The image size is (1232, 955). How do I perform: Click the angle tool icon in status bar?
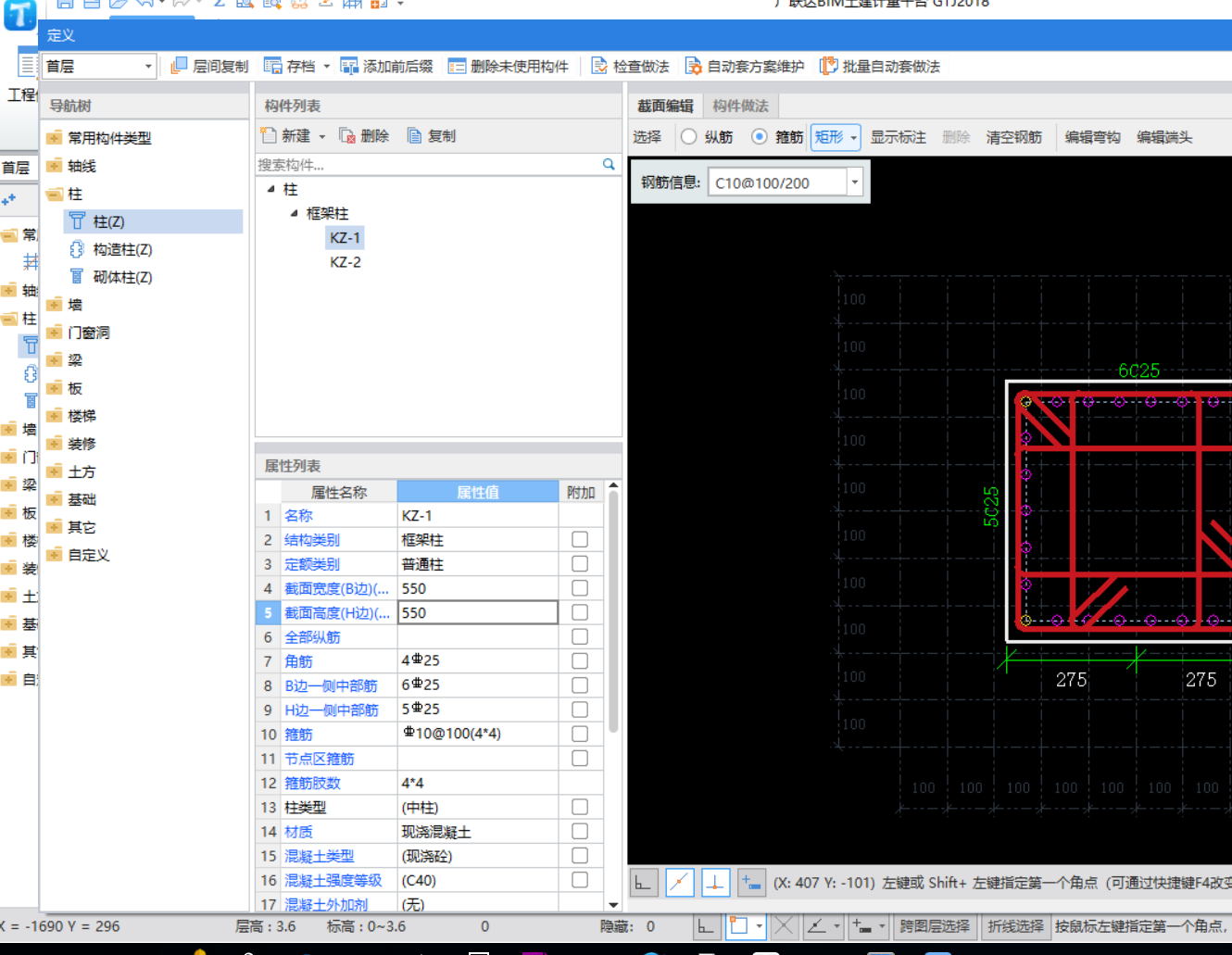point(816,925)
